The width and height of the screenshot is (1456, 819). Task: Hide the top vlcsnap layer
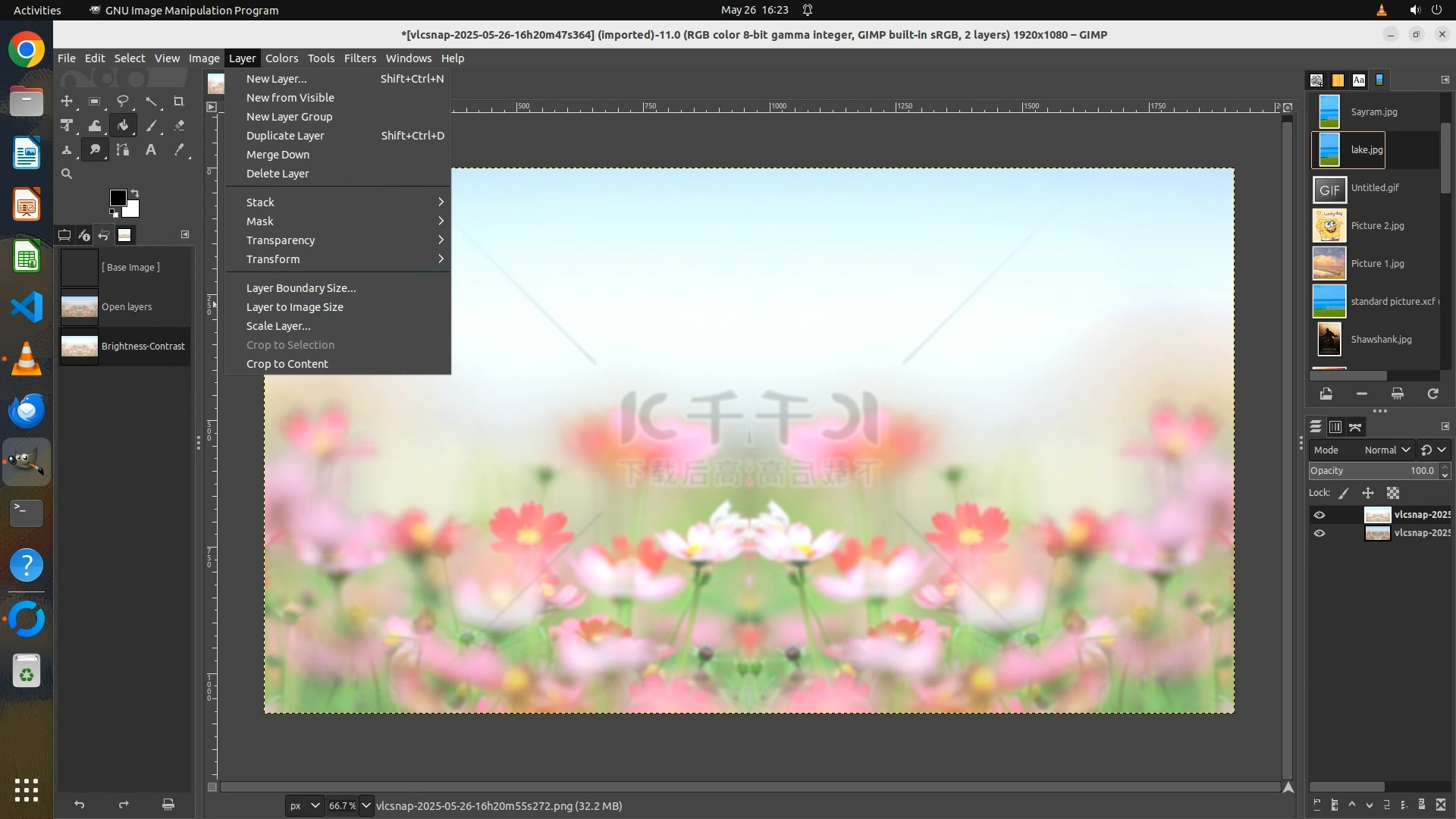click(1319, 515)
